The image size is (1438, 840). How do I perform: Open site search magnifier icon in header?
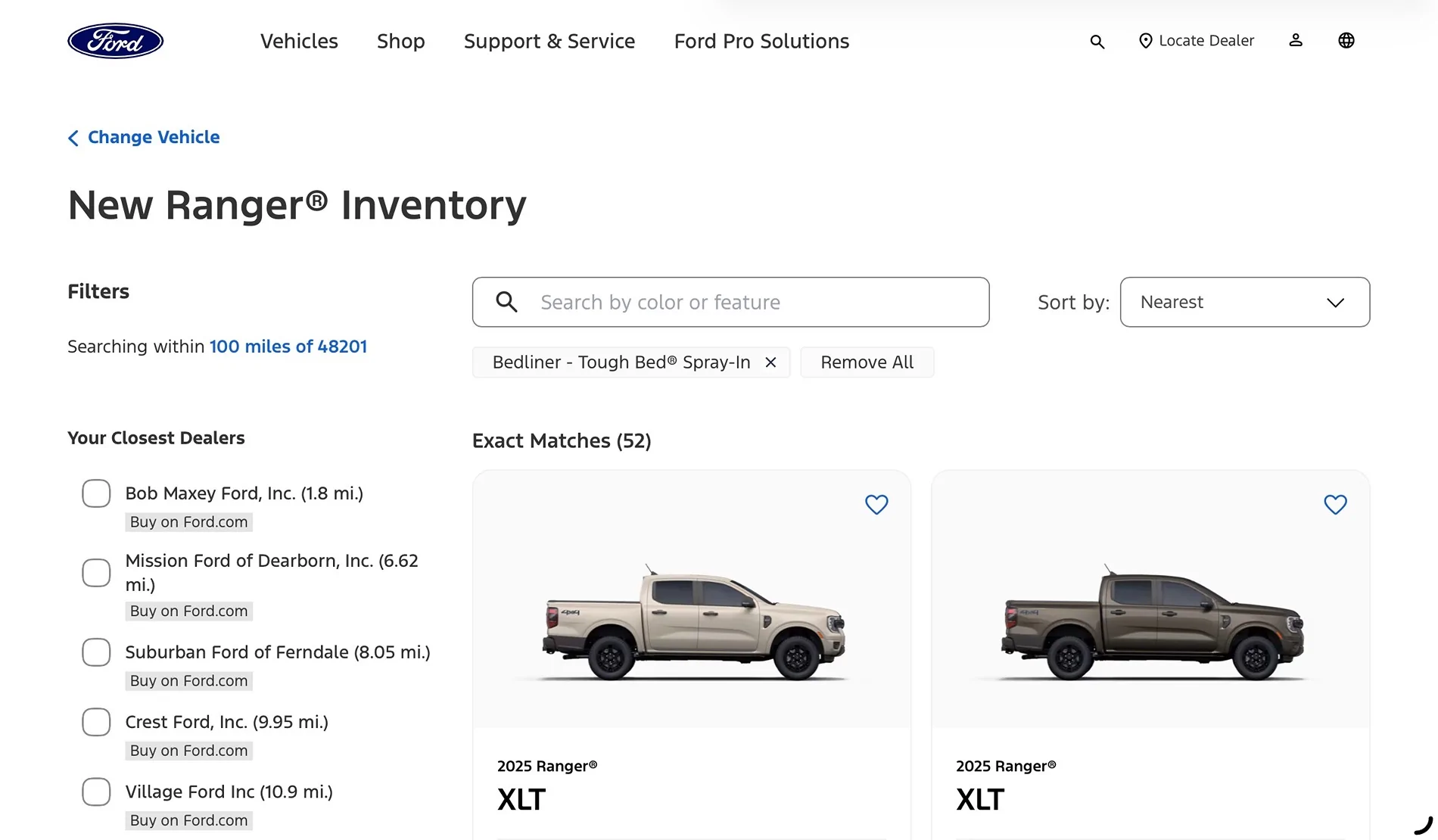(x=1097, y=42)
